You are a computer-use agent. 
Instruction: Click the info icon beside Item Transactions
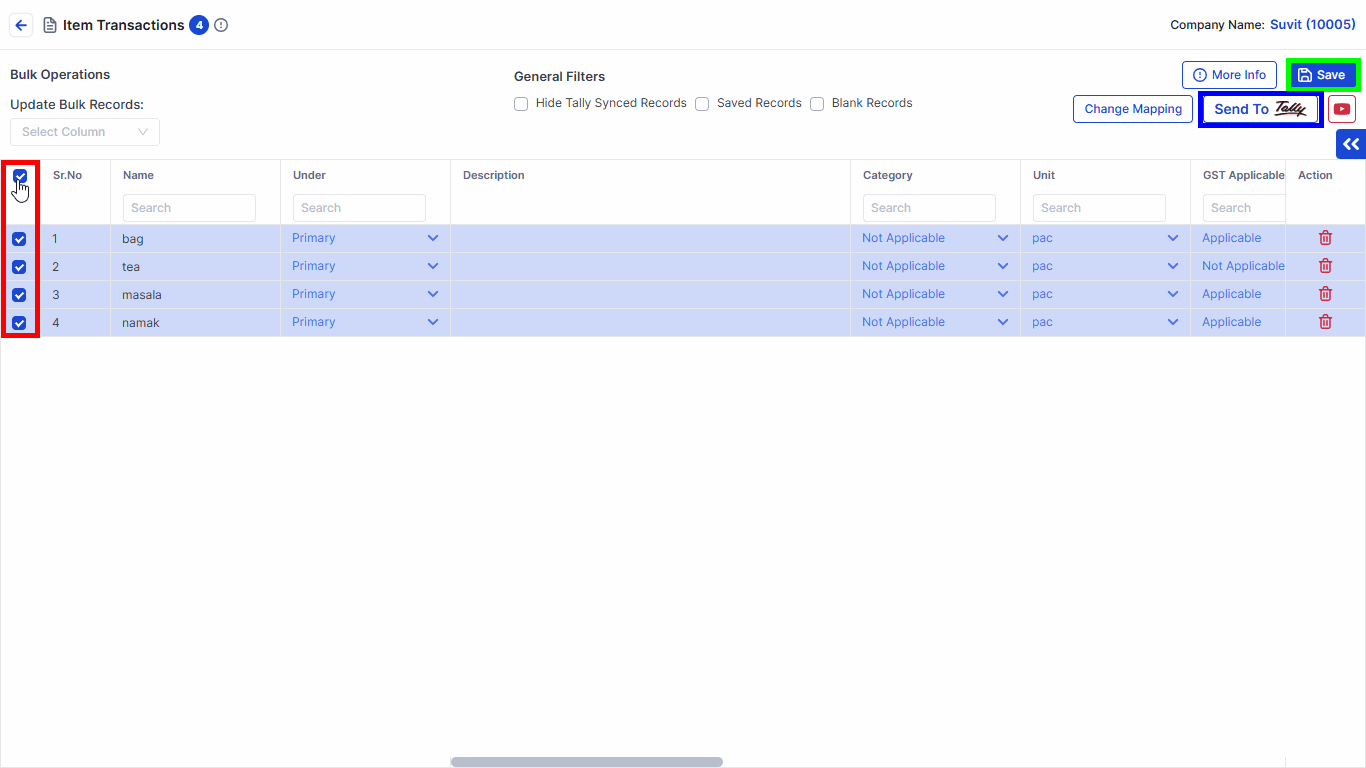221,25
